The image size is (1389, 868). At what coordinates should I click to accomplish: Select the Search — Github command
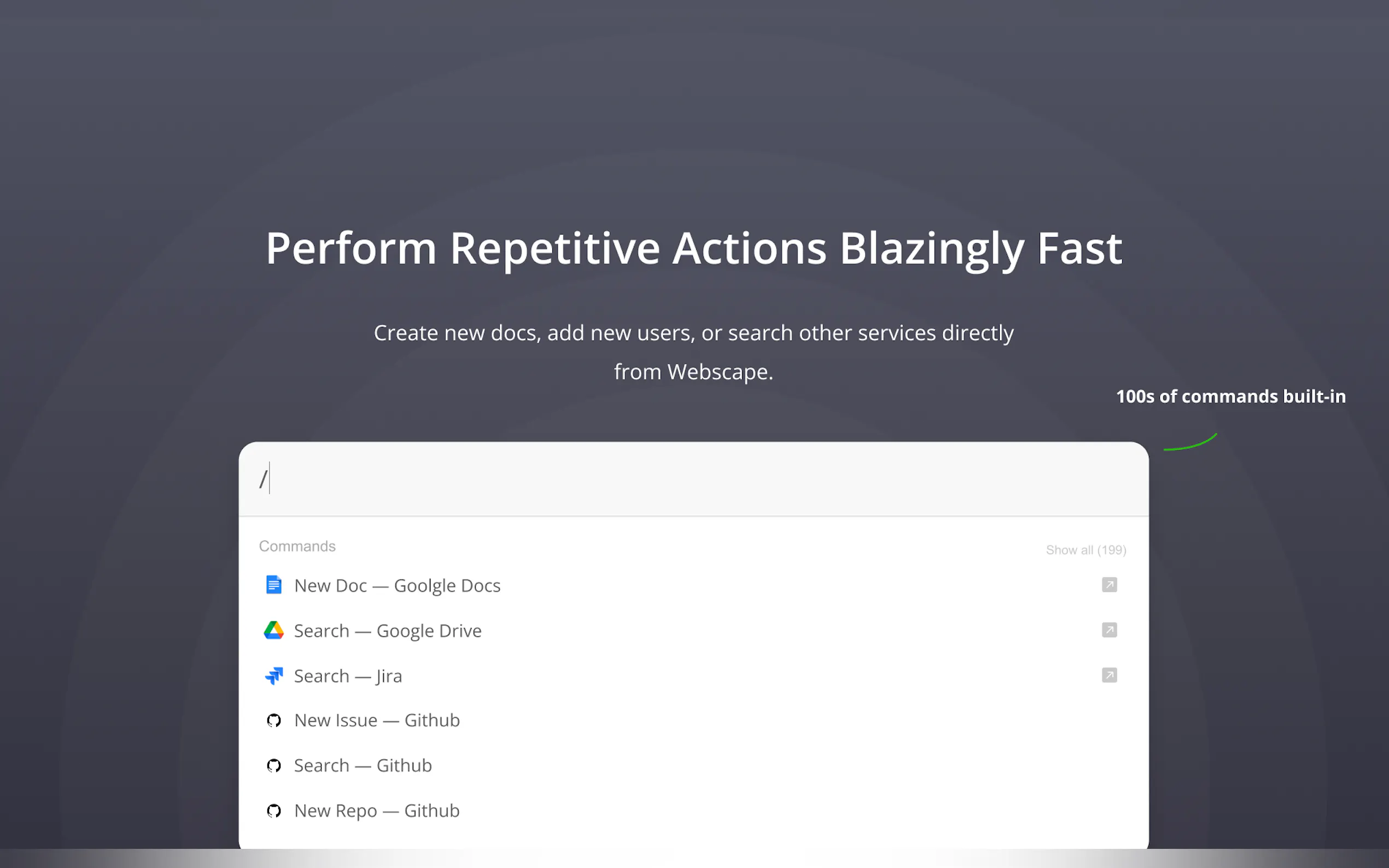(x=363, y=766)
